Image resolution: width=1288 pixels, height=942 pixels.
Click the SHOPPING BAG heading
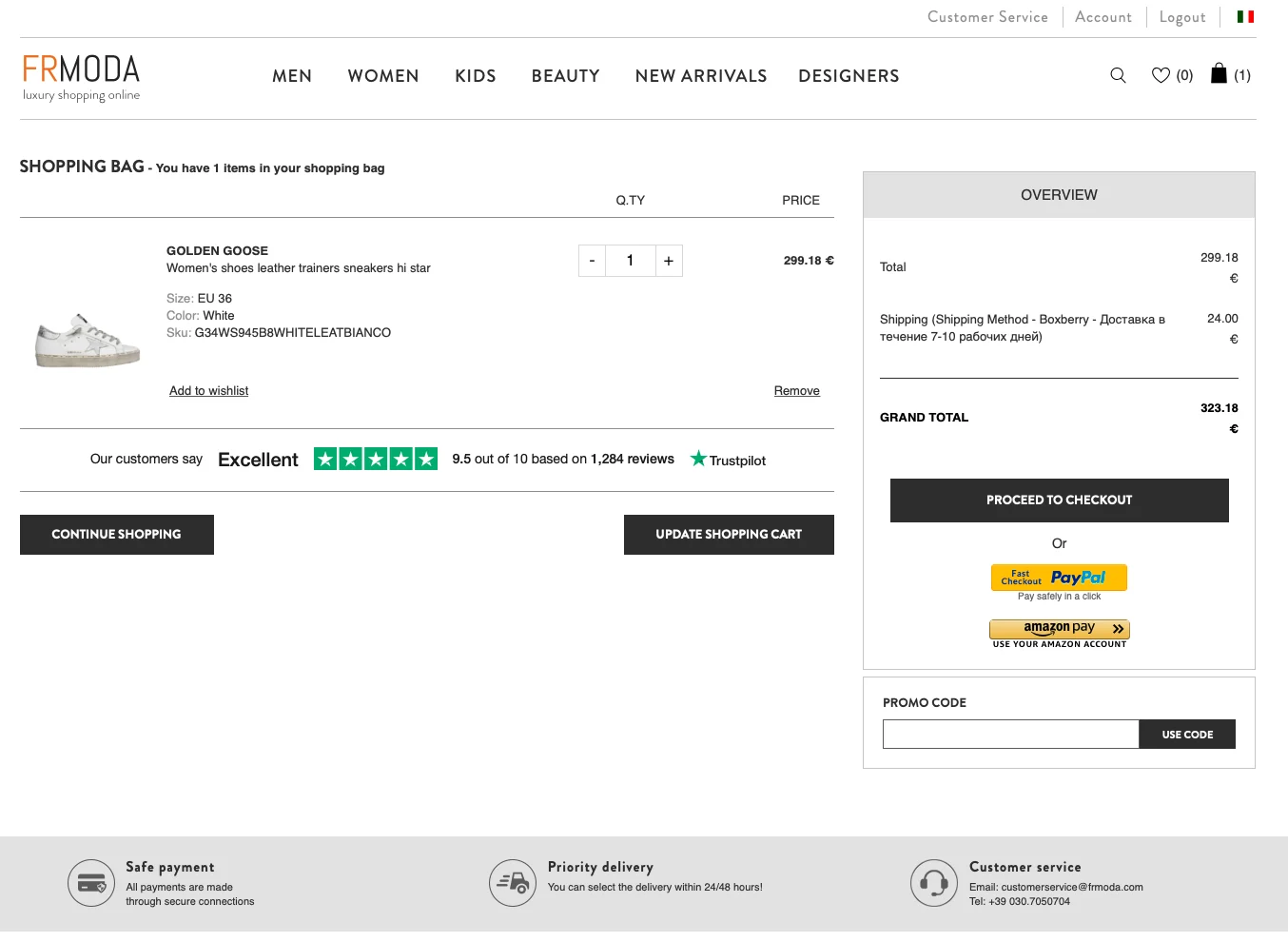pos(82,167)
